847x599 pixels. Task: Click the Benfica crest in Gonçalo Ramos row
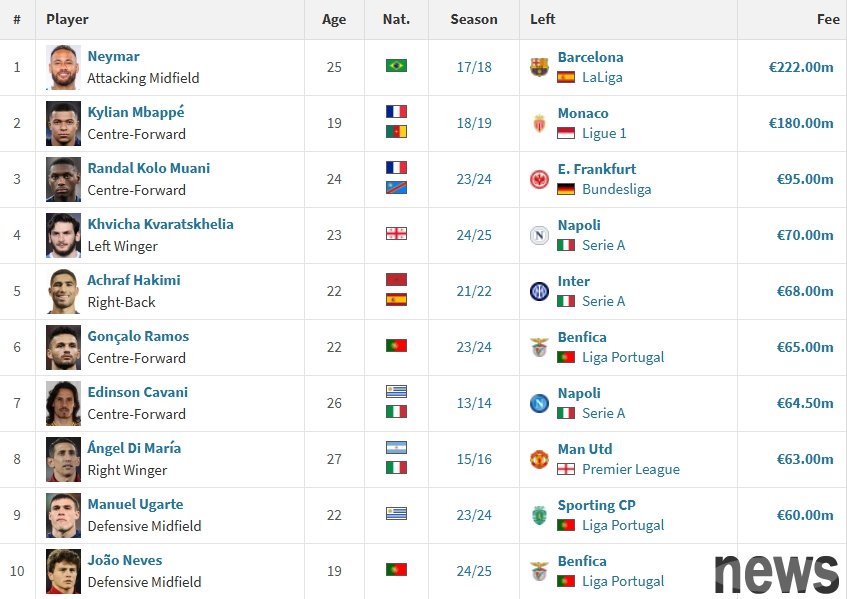coord(539,347)
